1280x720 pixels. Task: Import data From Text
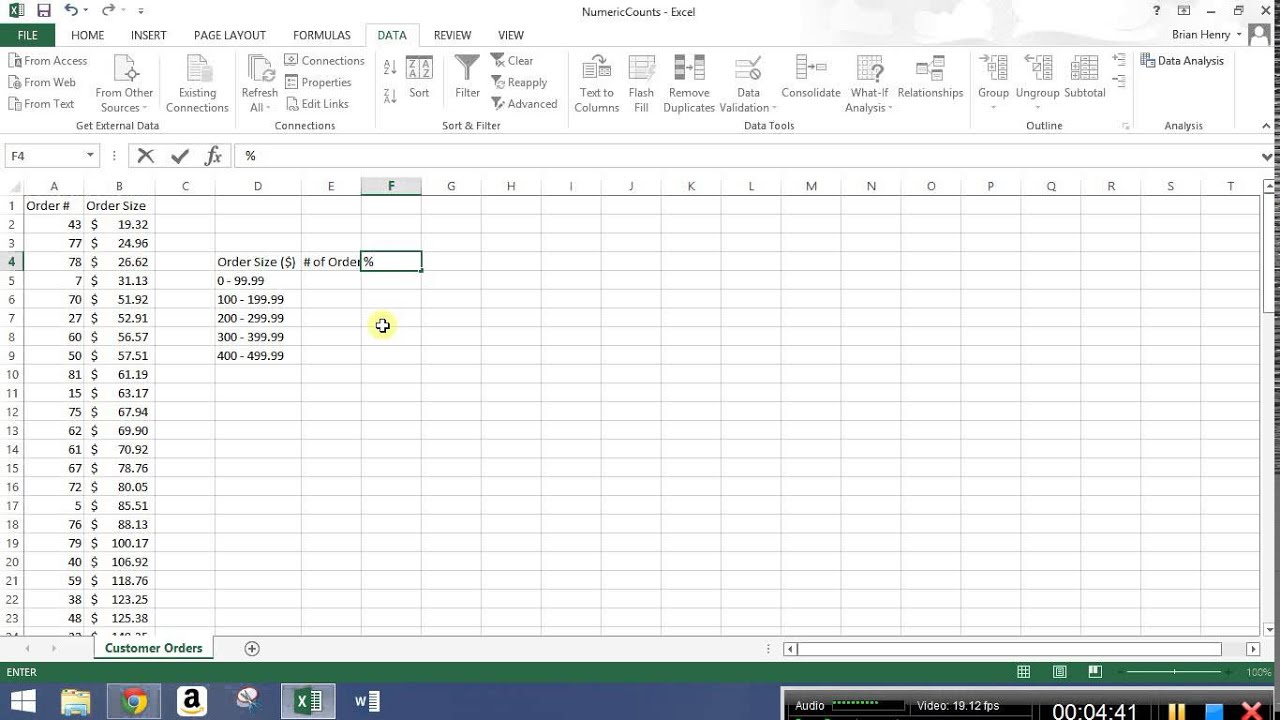[41, 104]
